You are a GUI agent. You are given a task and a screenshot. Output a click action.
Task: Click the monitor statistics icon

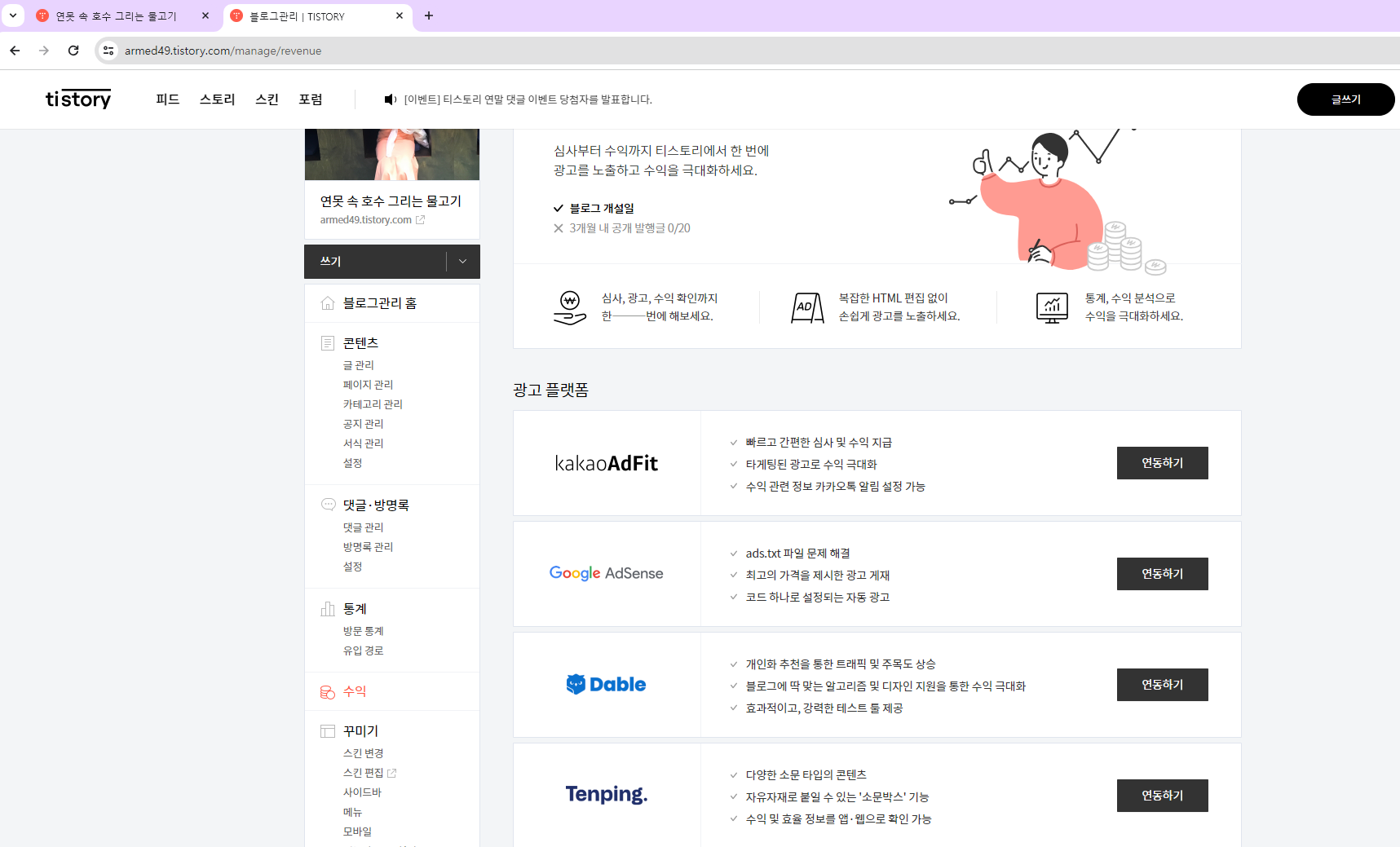coord(1052,307)
